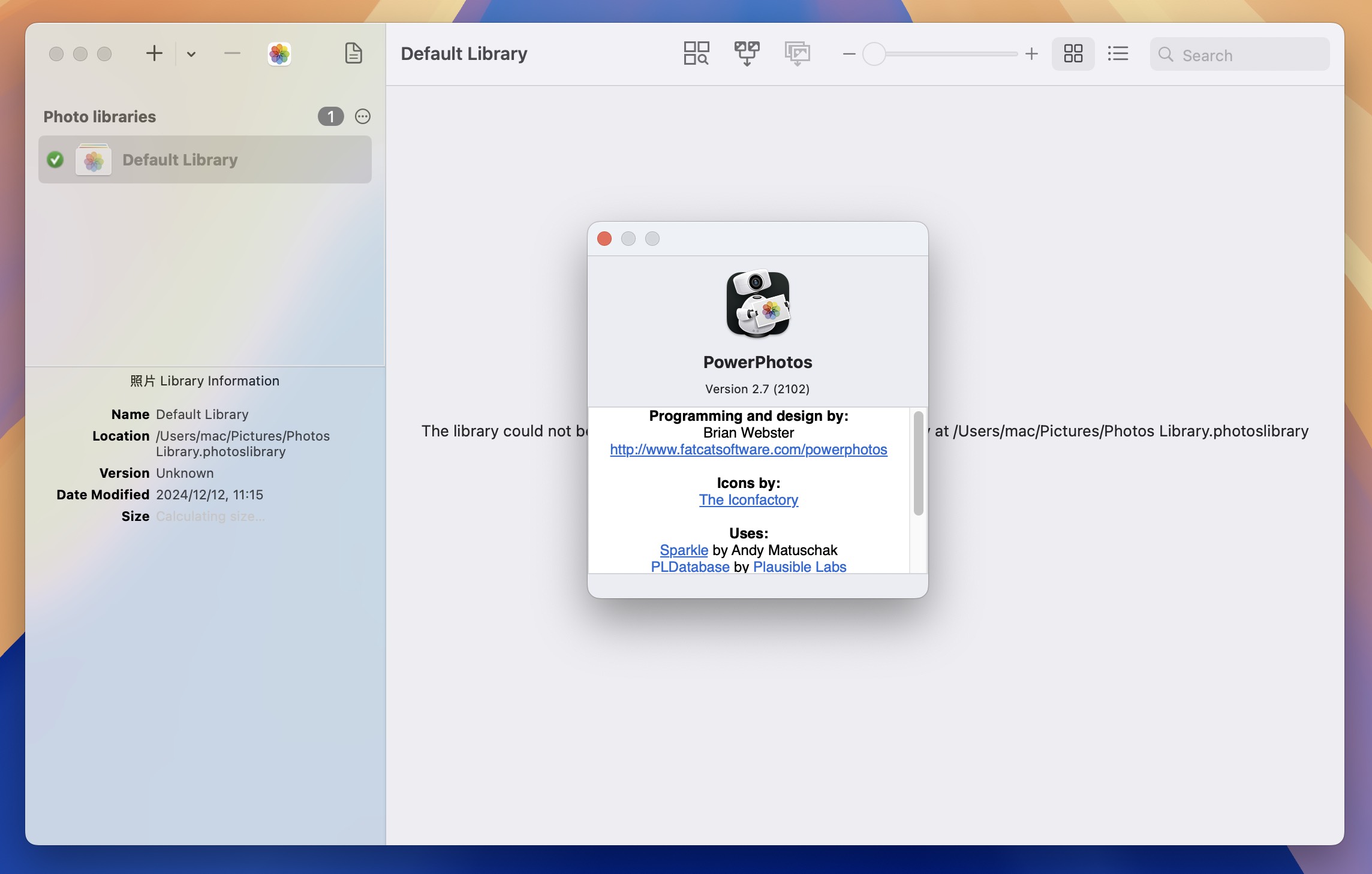Click the 'Brian Webster' credit text
1372x874 pixels.
click(748, 433)
